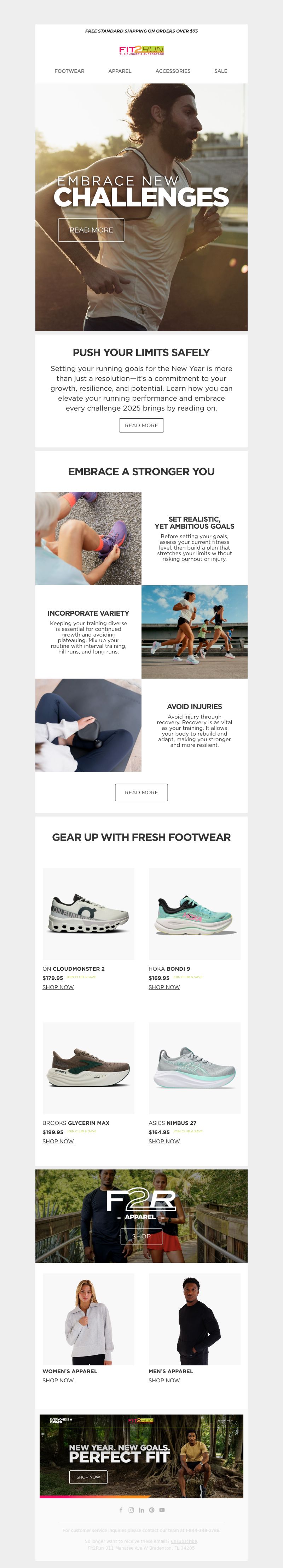Shop now for Women's Apparel
The height and width of the screenshot is (1568, 283).
point(58,1380)
